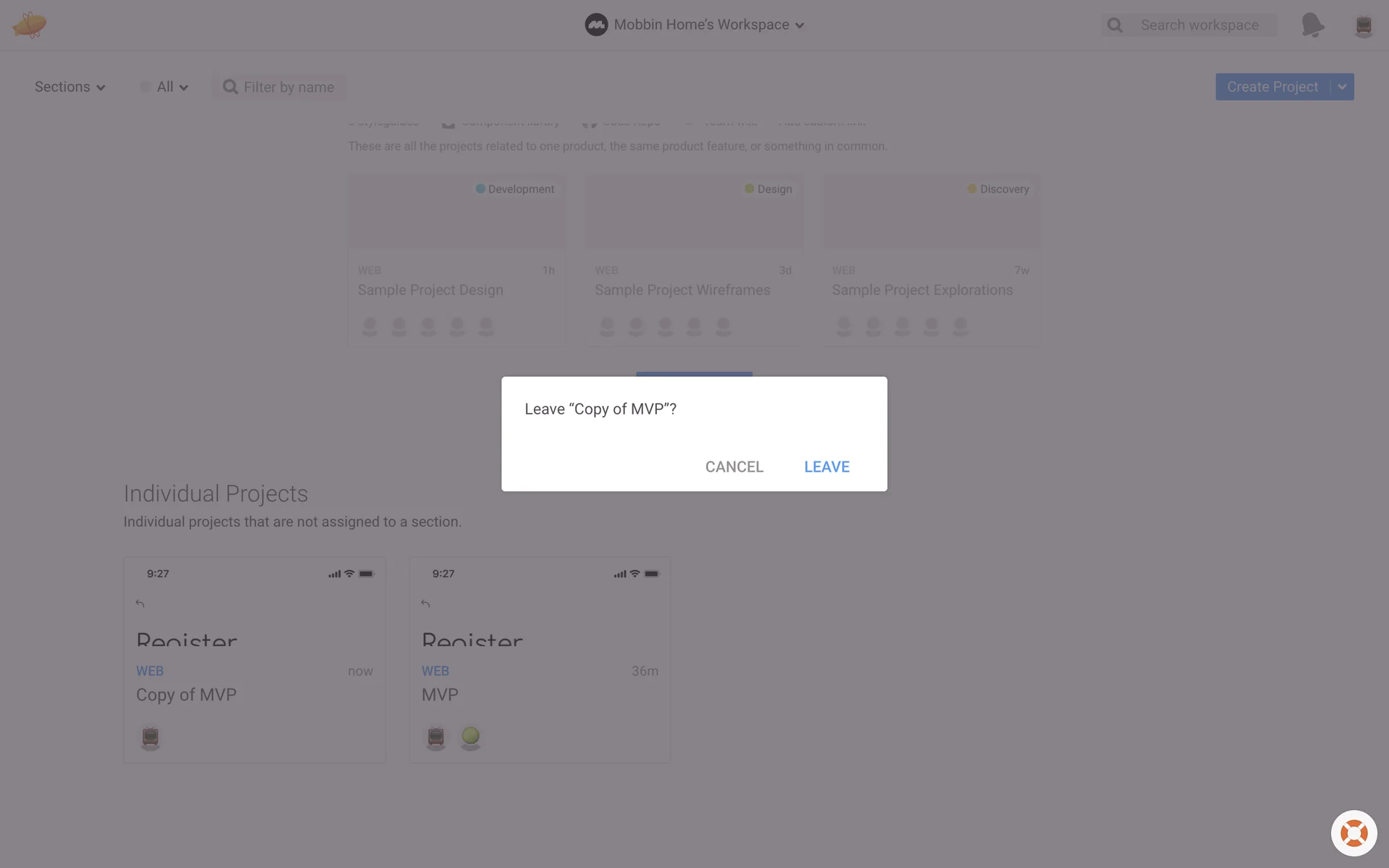
Task: Open the All status filter dropdown
Action: [x=165, y=87]
